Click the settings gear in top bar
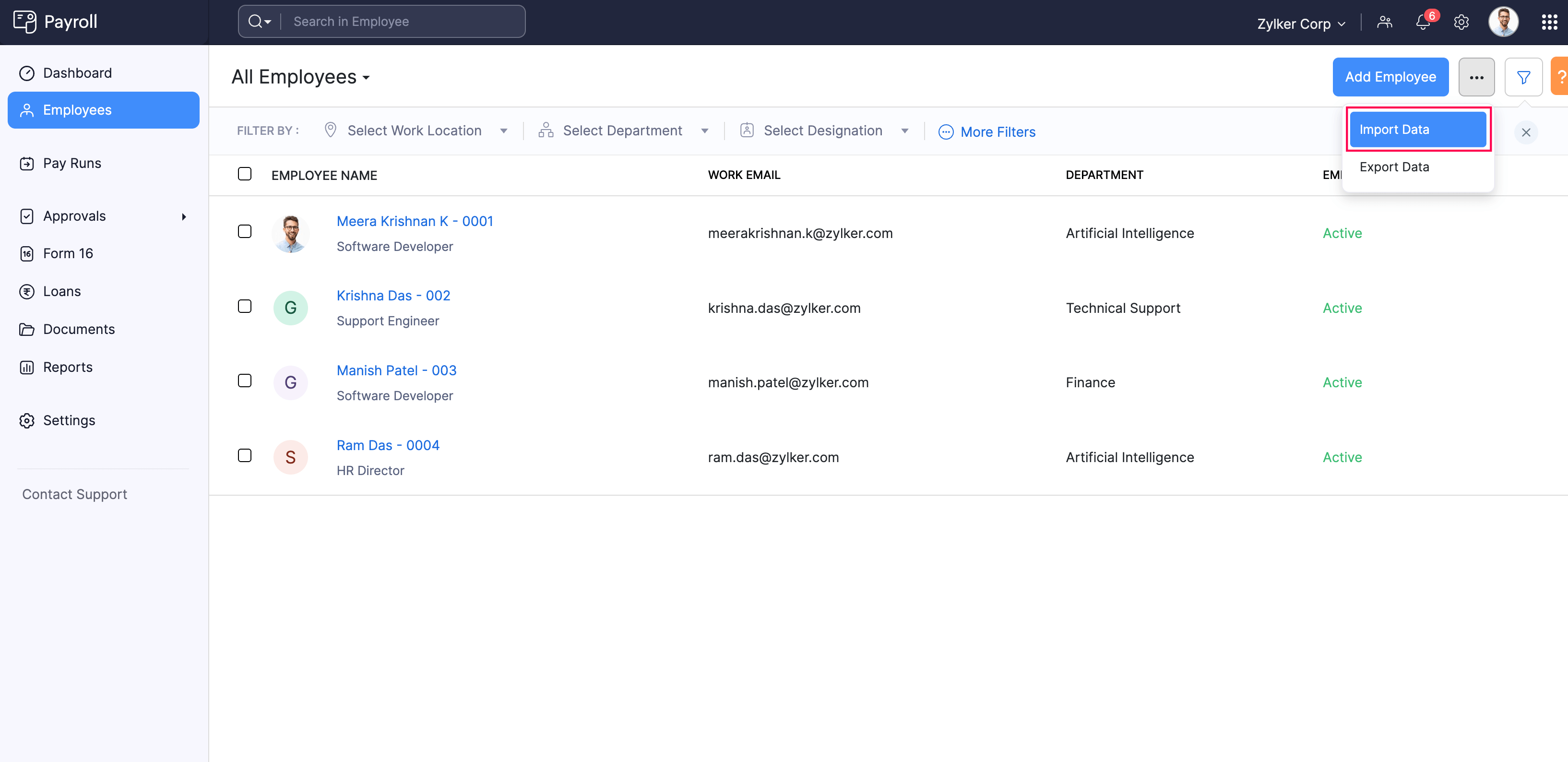Screen dimensions: 1568x762 click(1461, 23)
